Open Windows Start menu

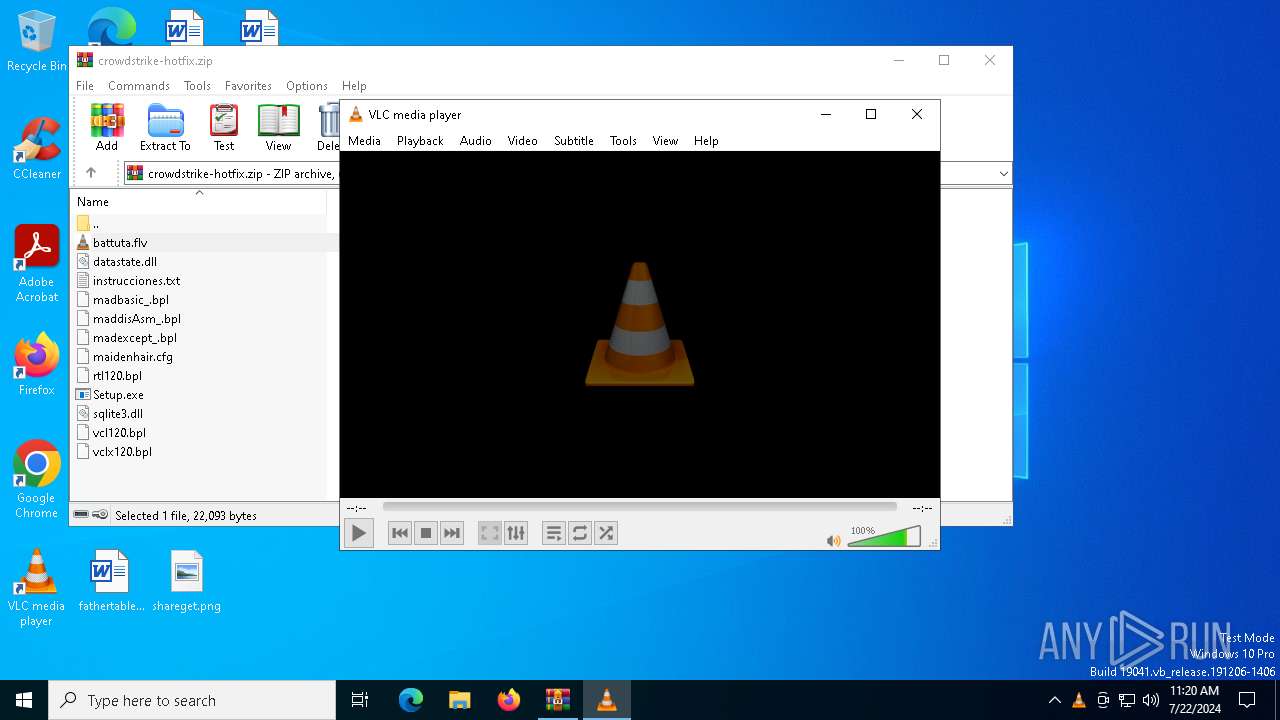click(x=24, y=700)
